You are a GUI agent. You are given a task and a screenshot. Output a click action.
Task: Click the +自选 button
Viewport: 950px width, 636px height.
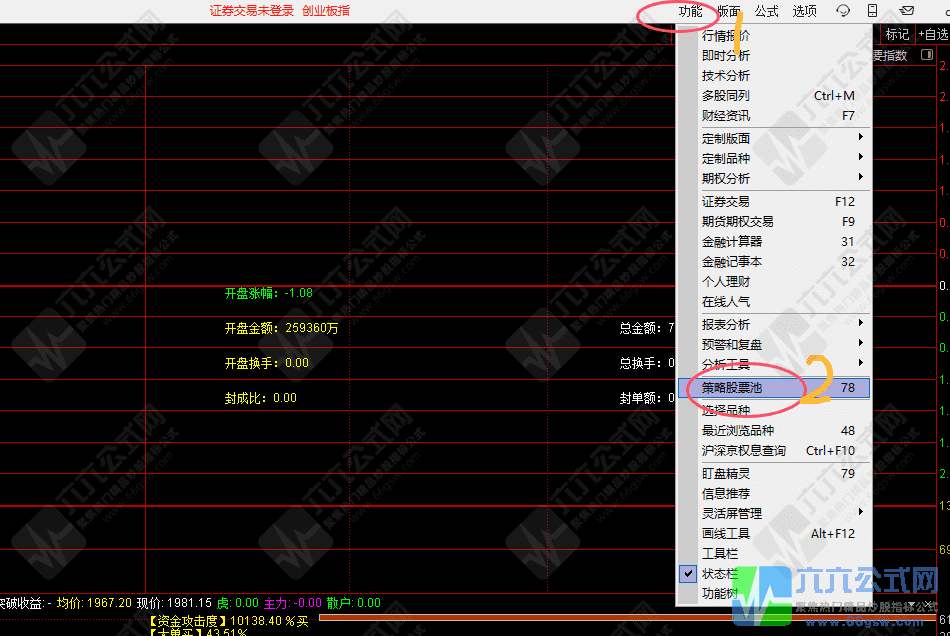933,34
